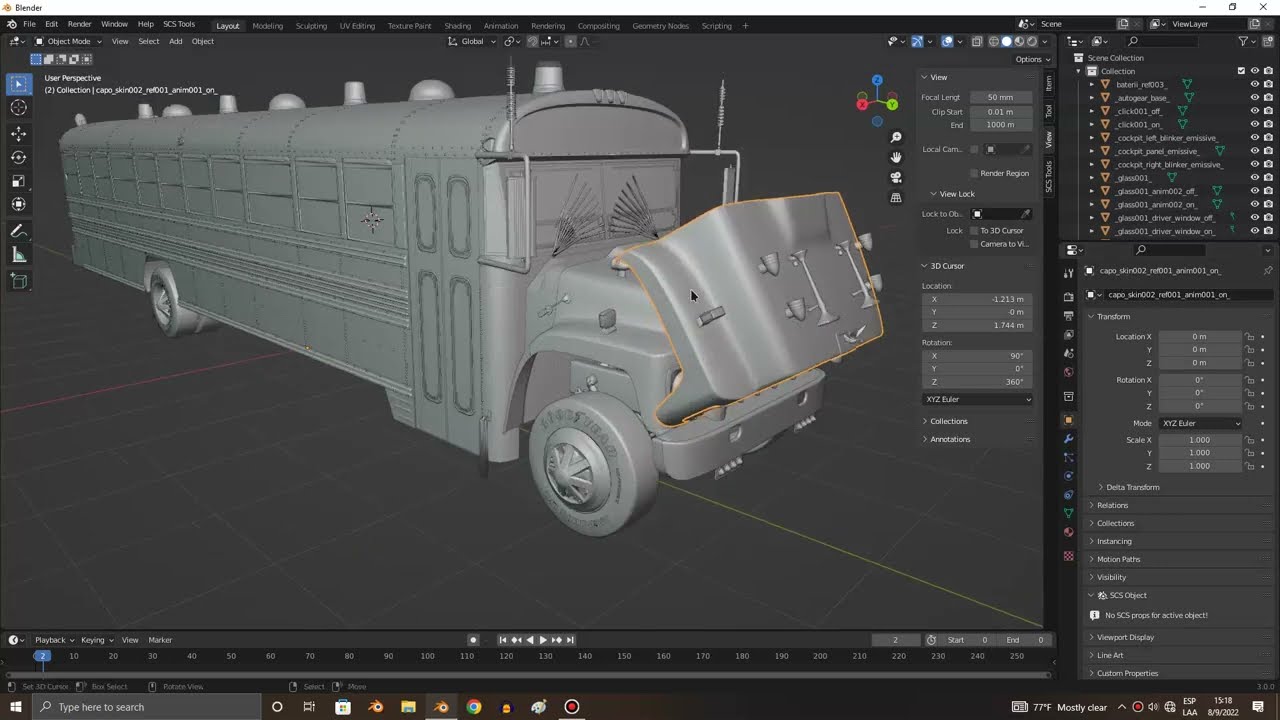Screen dimensions: 1280x720
Task: Play the animation forward
Action: [x=543, y=640]
